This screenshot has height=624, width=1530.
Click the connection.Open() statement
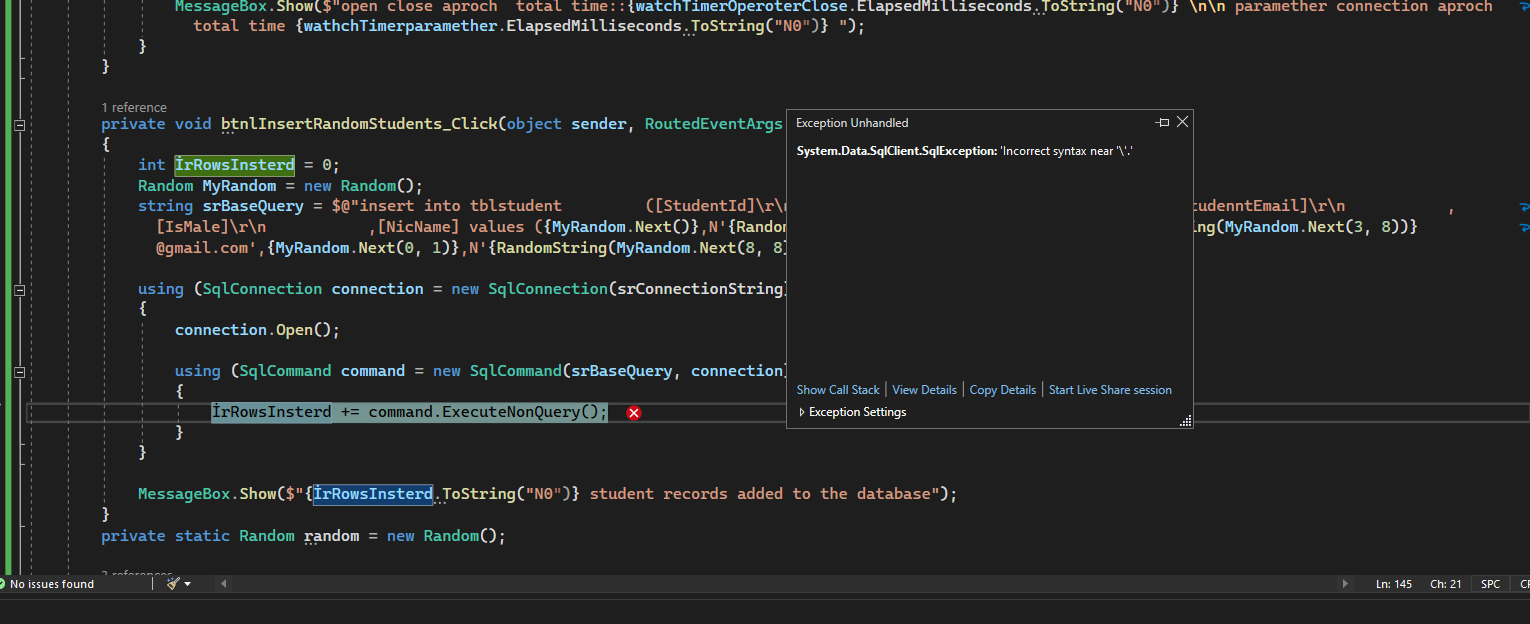[x=258, y=330]
